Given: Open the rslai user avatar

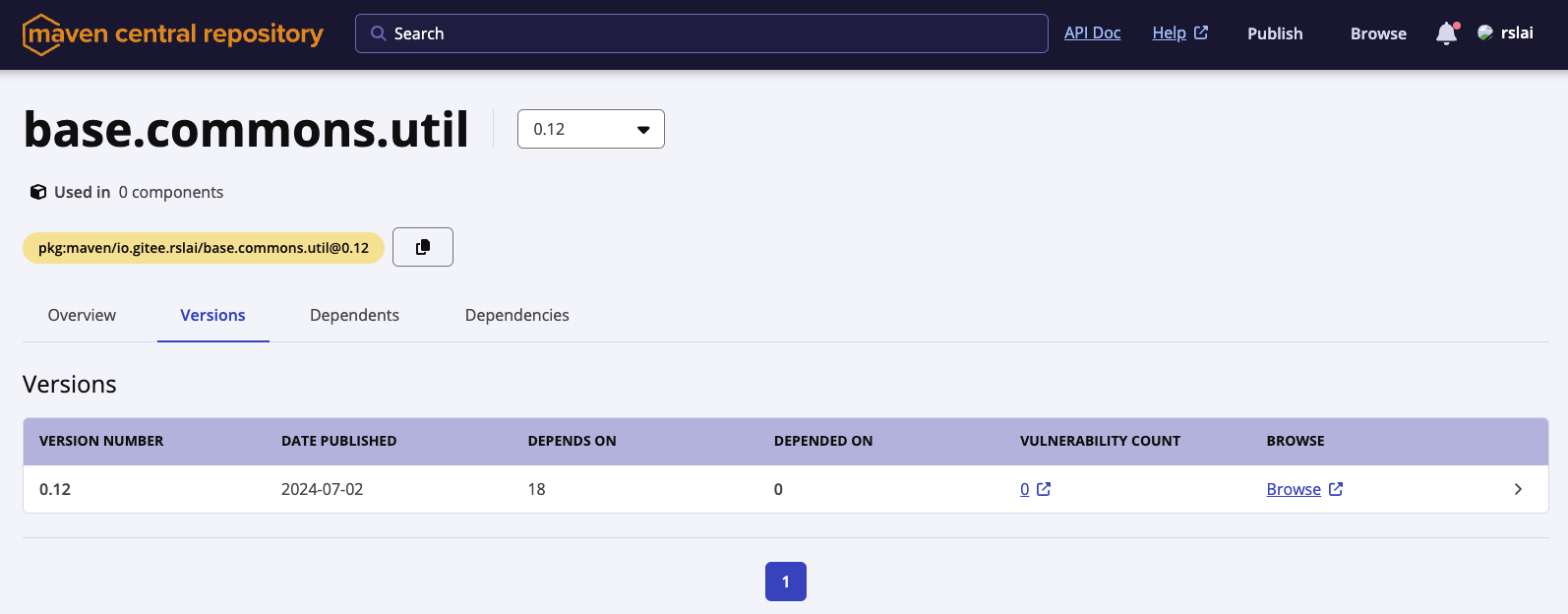Looking at the screenshot, I should click(x=1485, y=32).
